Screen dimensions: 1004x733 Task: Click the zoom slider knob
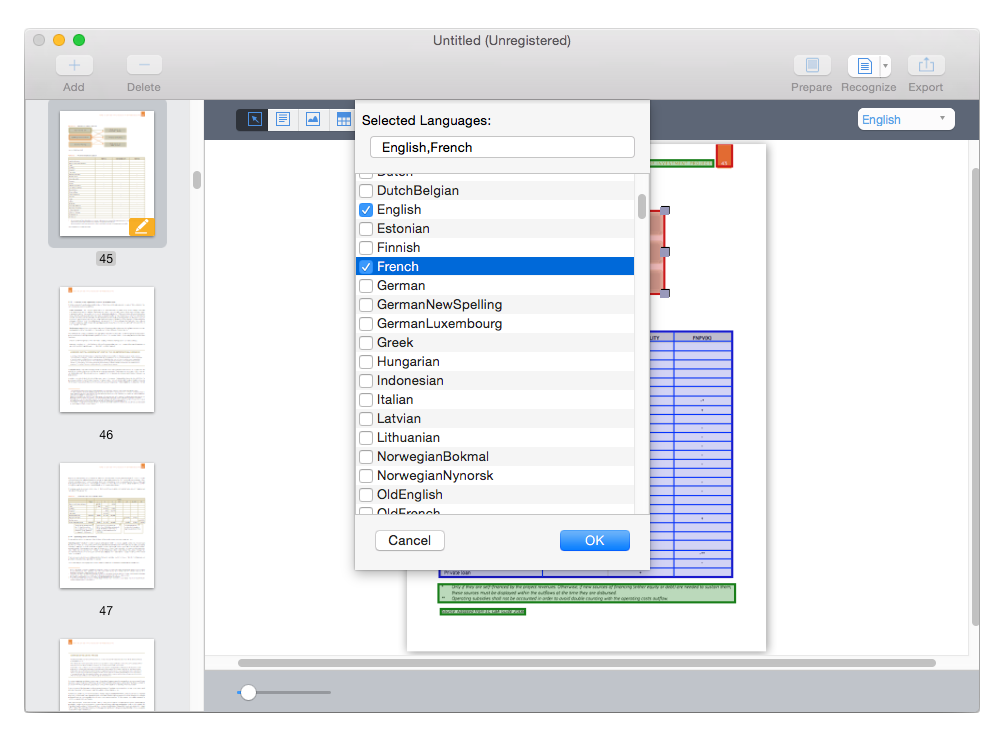pos(248,692)
